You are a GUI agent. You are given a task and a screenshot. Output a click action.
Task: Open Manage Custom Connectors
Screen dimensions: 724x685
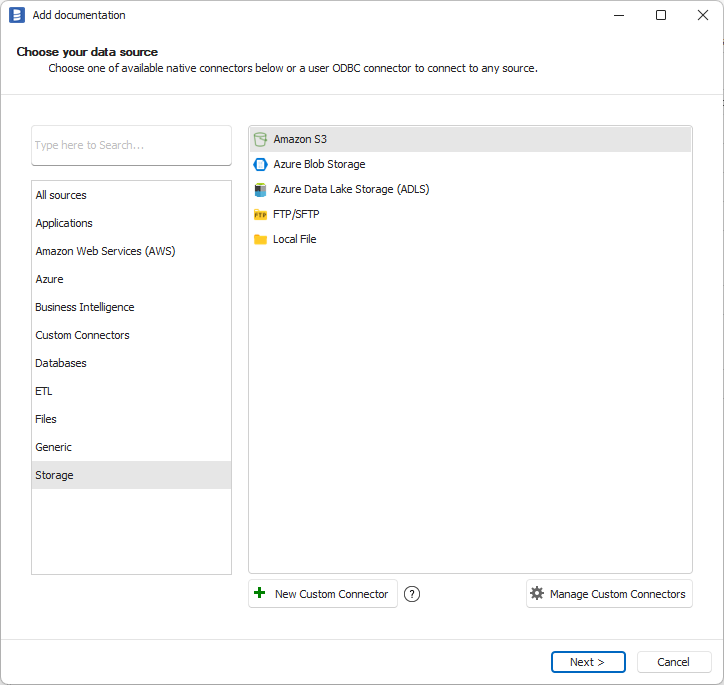click(609, 594)
